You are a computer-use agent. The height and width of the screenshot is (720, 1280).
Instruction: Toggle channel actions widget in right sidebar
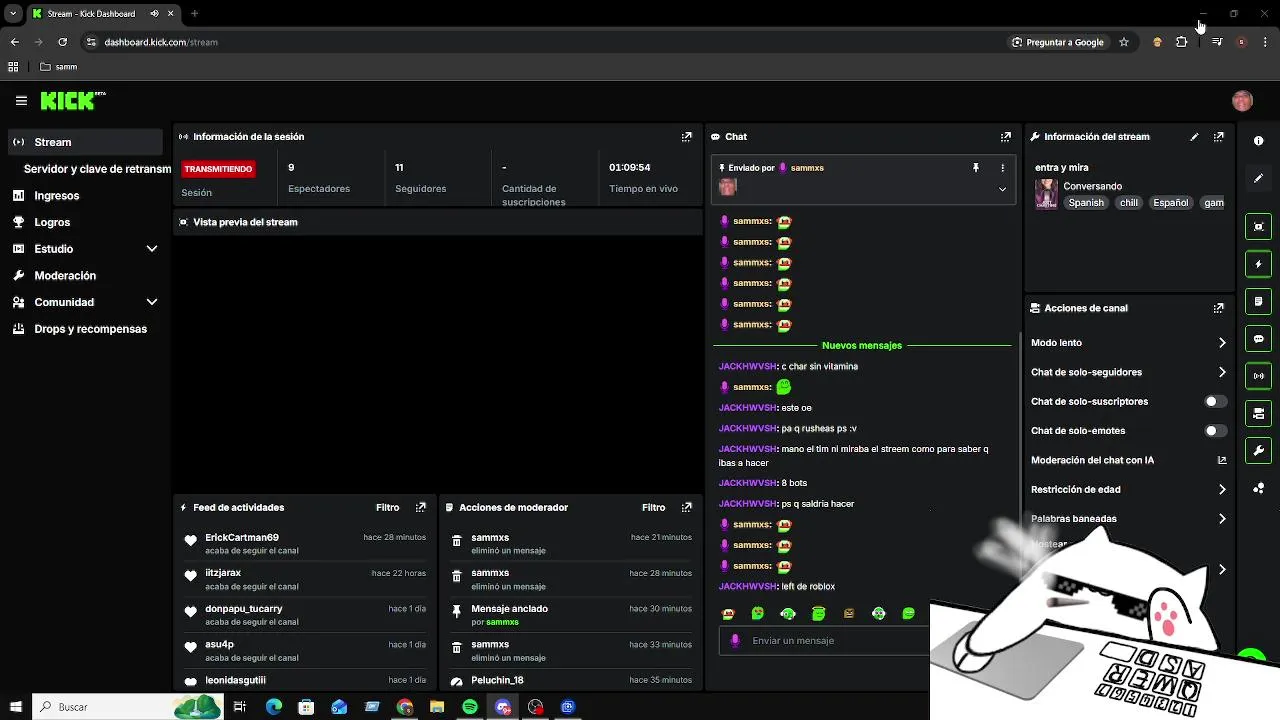pyautogui.click(x=1259, y=413)
